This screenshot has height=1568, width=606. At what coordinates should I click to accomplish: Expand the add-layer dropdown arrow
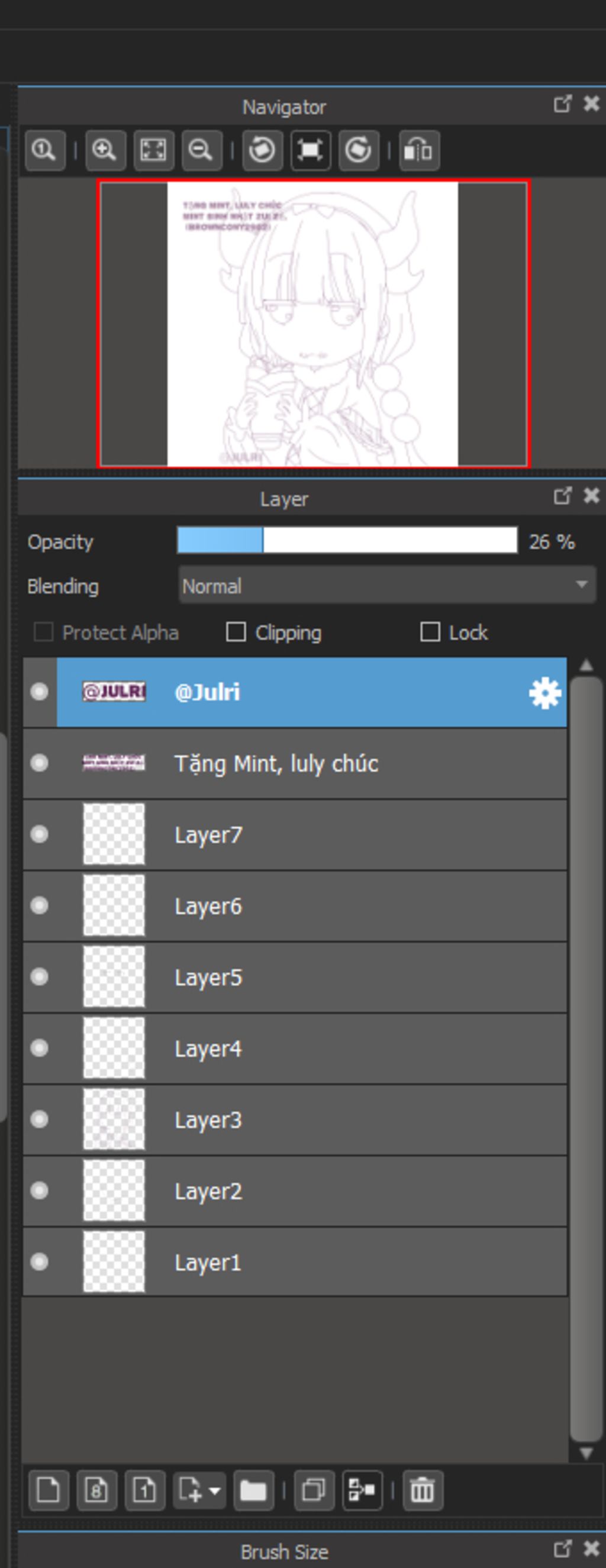pyautogui.click(x=215, y=1490)
